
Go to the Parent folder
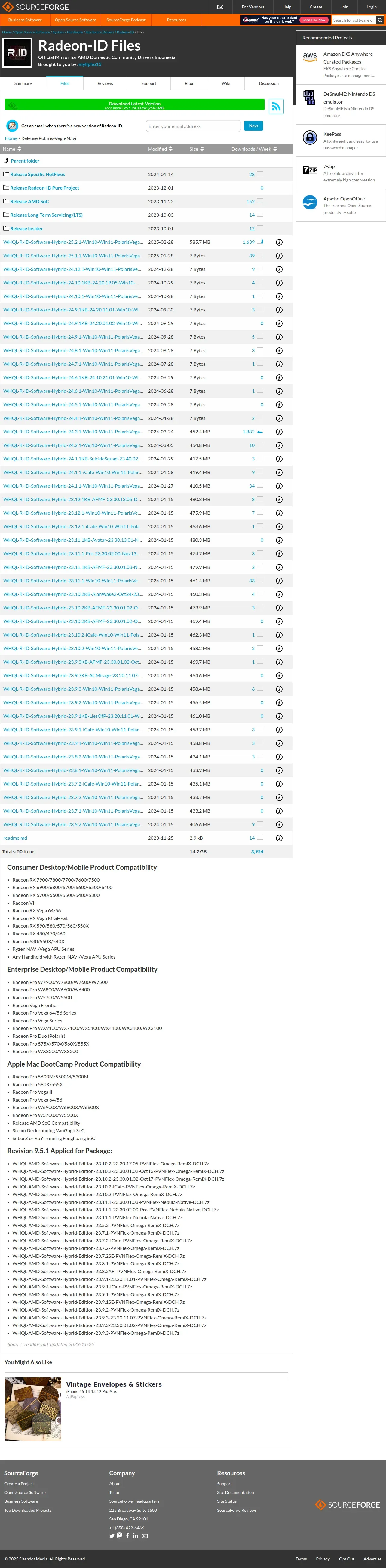pyautogui.click(x=25, y=161)
